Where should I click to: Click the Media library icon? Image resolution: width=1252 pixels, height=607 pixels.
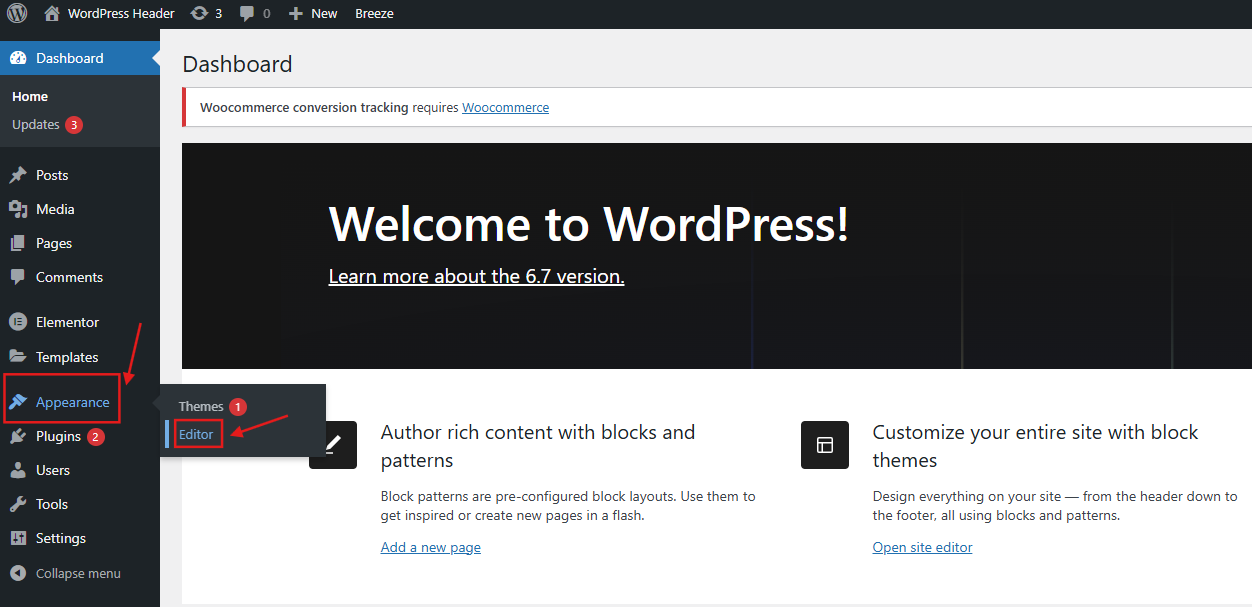pyautogui.click(x=18, y=209)
